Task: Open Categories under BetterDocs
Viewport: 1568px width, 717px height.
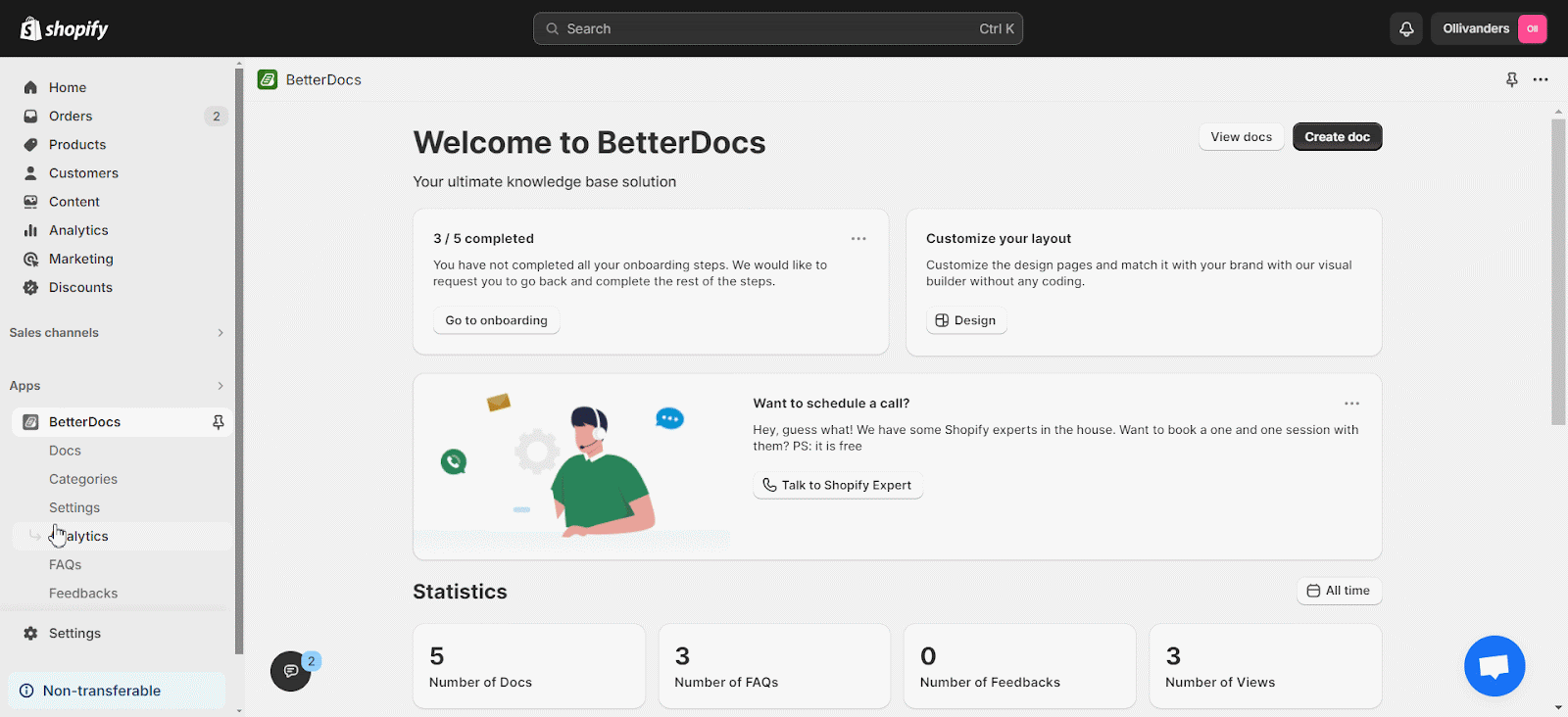Action: (x=83, y=479)
